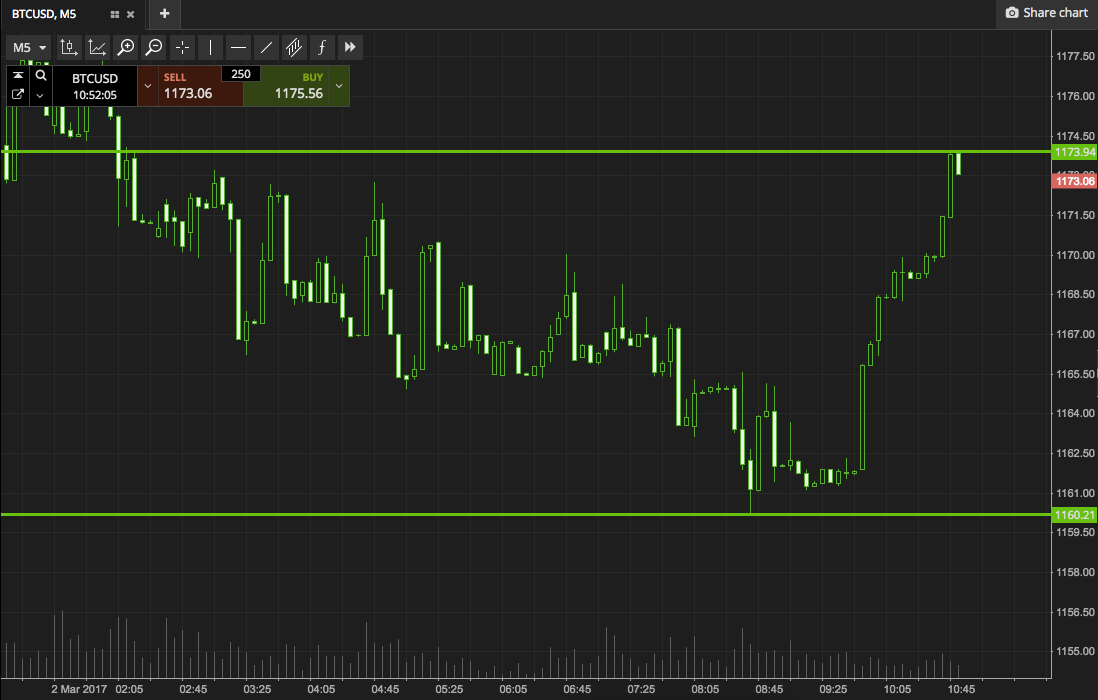Click the 03:25 time axis label

[x=257, y=689]
